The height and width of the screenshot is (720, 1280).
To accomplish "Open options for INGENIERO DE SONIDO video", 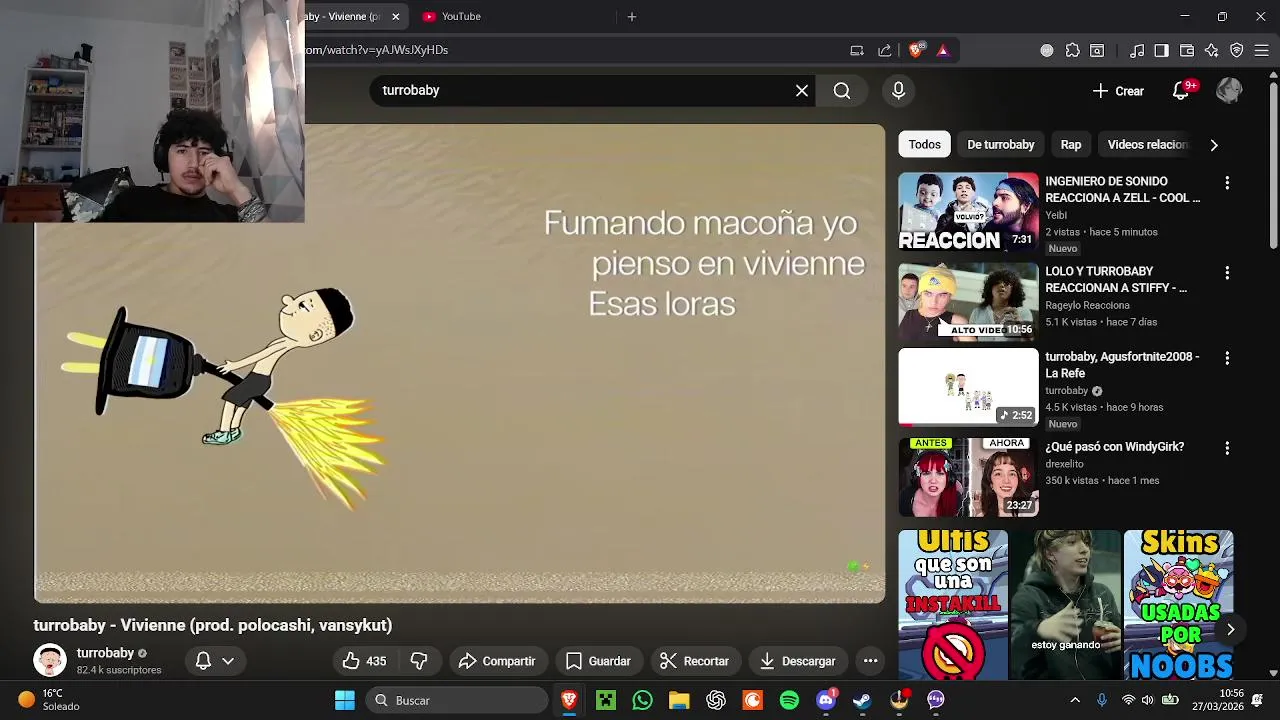I will coord(1227,183).
